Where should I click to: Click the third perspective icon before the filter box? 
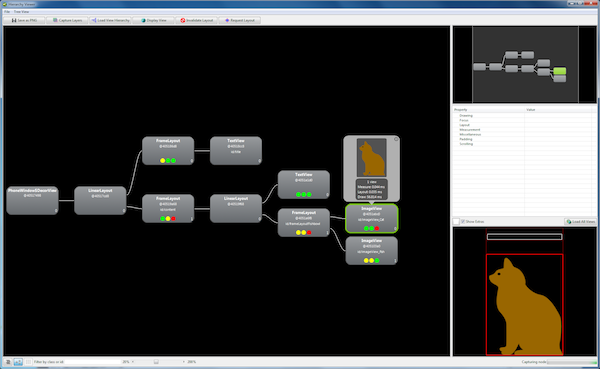click(28, 362)
